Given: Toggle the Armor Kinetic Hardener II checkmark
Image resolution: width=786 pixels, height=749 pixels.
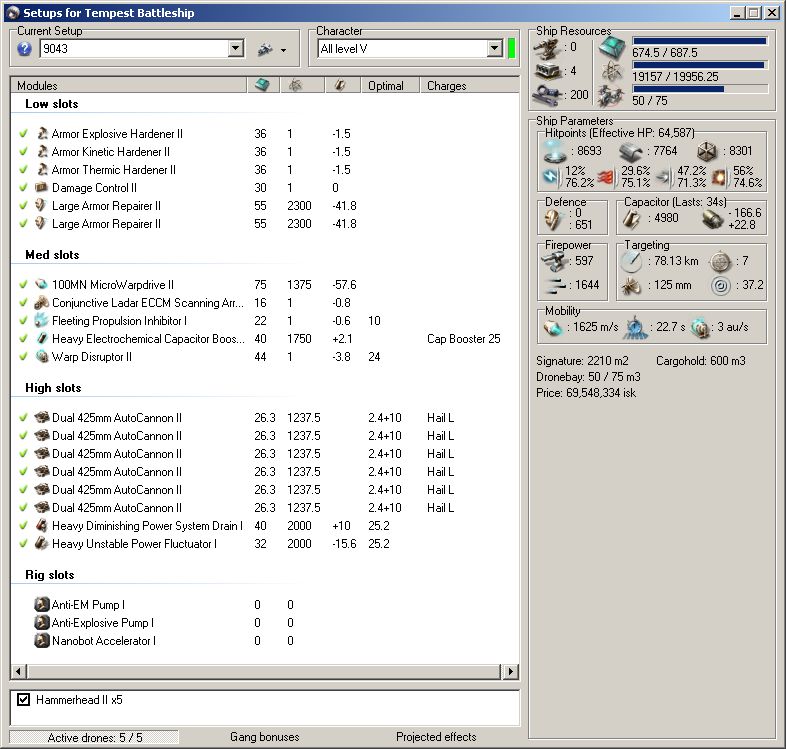Looking at the screenshot, I should pos(23,152).
